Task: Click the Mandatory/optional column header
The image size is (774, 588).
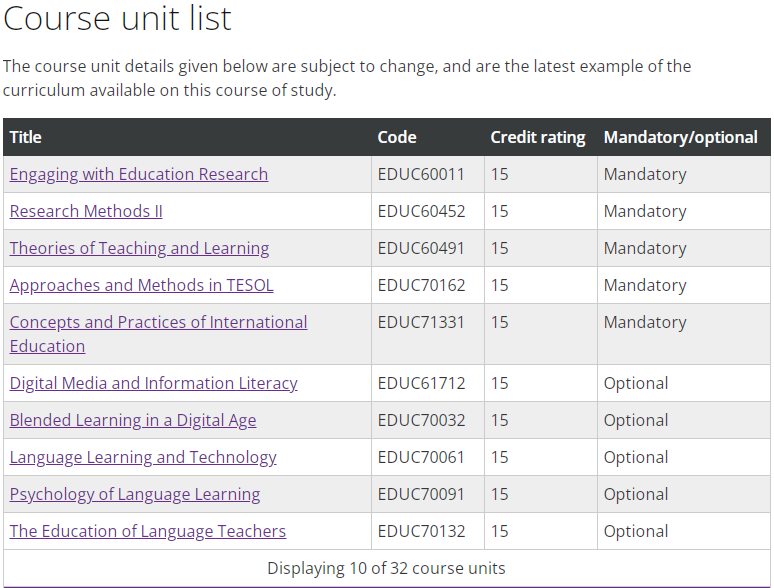Action: tap(680, 137)
